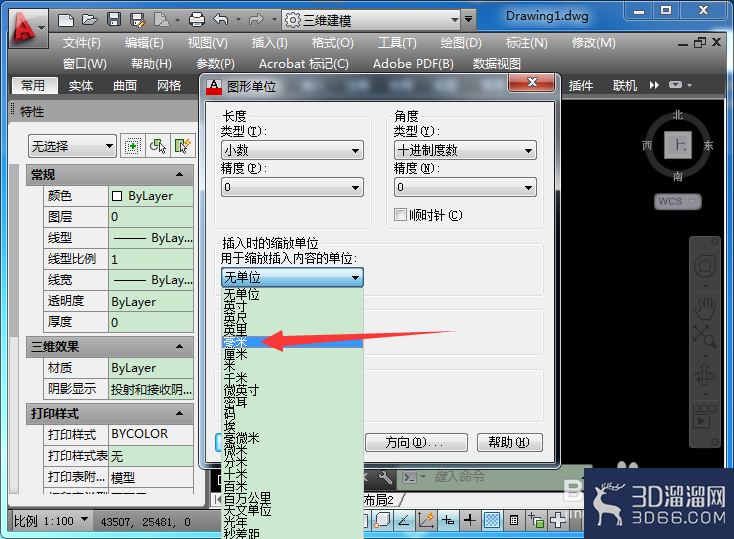This screenshot has height=539, width=734.
Task: Open the workspace dropdown 三维建模
Action: pos(372,20)
